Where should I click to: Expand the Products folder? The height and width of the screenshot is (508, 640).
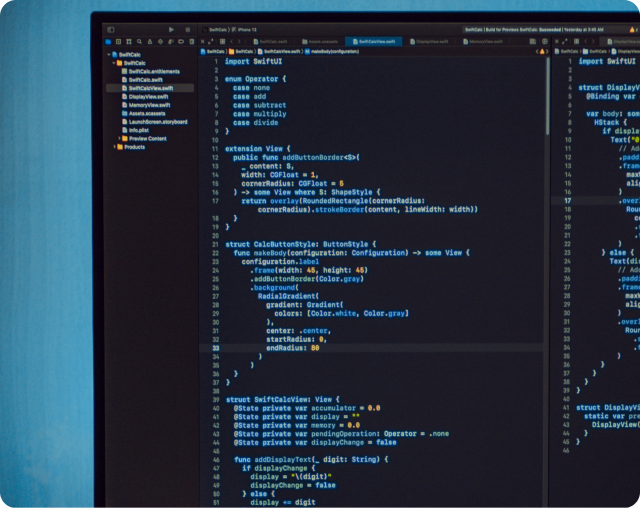pos(115,147)
